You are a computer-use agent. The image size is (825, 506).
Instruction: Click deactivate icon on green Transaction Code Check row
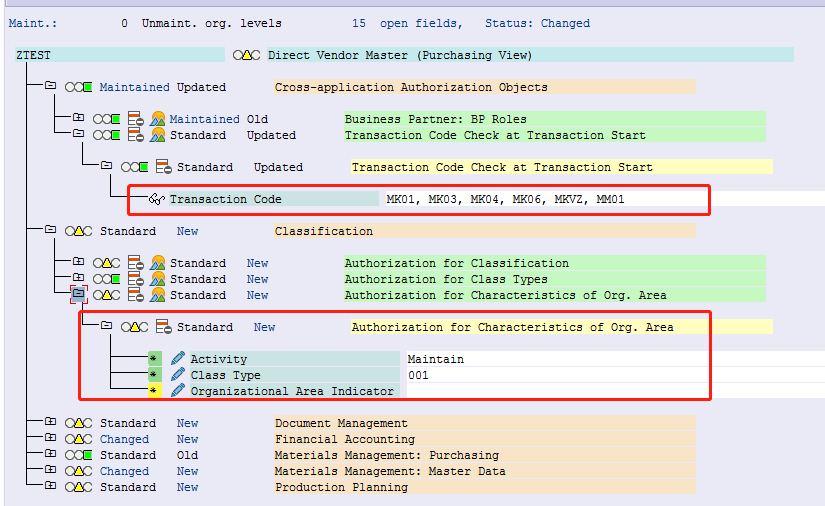point(136,135)
